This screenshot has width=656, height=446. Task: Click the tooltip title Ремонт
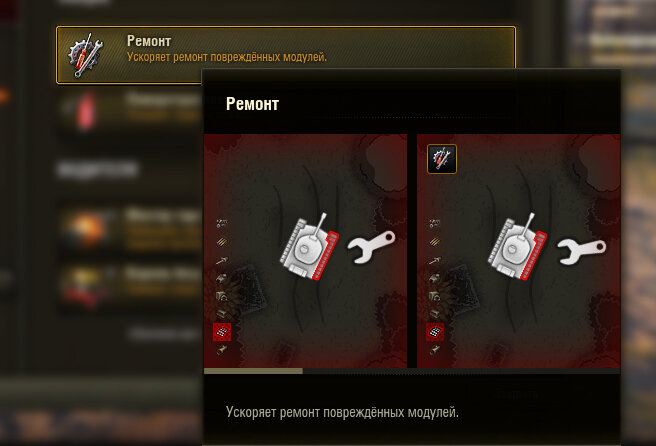pyautogui.click(x=252, y=104)
